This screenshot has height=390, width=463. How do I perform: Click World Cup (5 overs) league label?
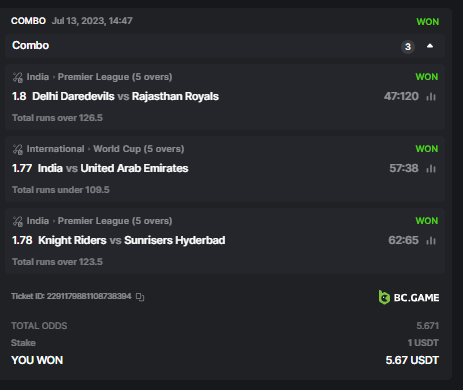pyautogui.click(x=139, y=149)
